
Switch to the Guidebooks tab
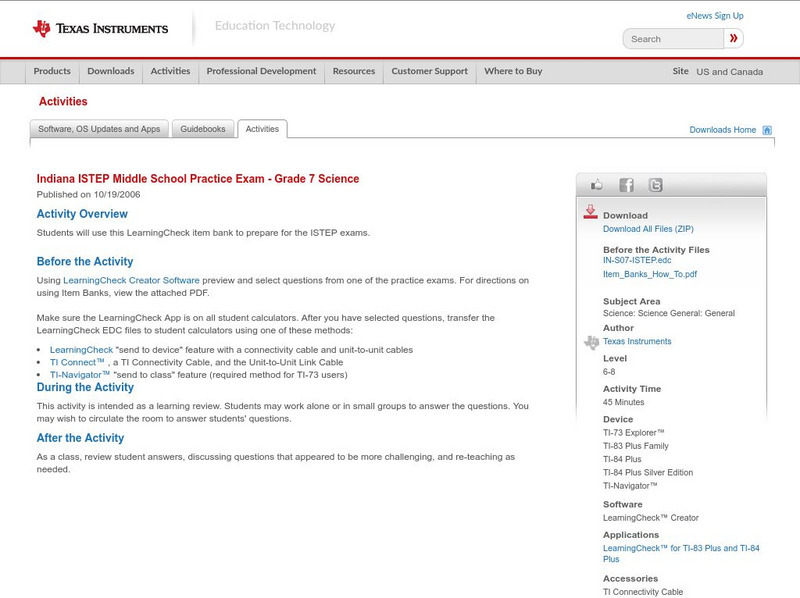pyautogui.click(x=203, y=129)
